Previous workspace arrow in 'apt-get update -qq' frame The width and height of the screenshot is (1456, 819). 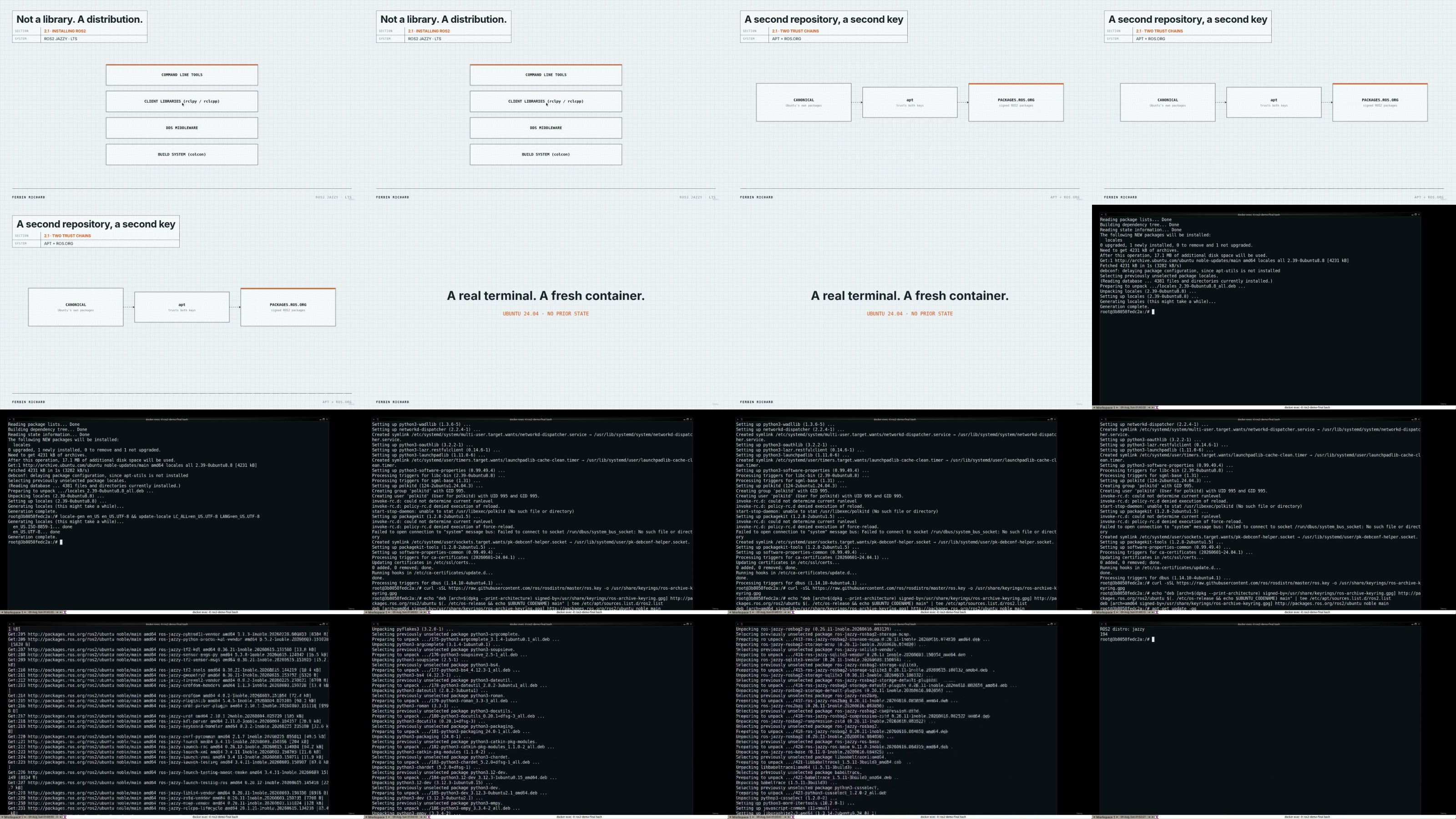pyautogui.click(x=1094, y=612)
